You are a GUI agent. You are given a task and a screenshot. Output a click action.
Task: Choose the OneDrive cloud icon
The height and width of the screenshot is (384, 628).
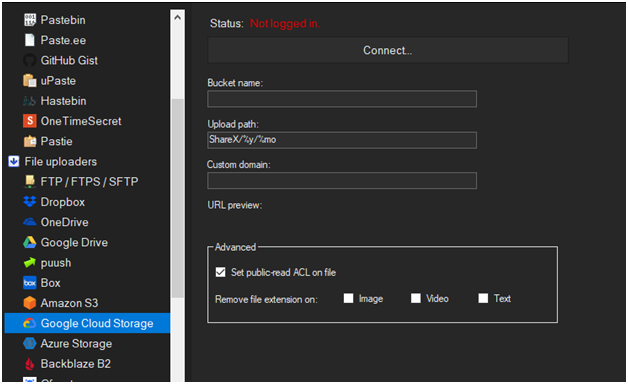click(x=30, y=222)
